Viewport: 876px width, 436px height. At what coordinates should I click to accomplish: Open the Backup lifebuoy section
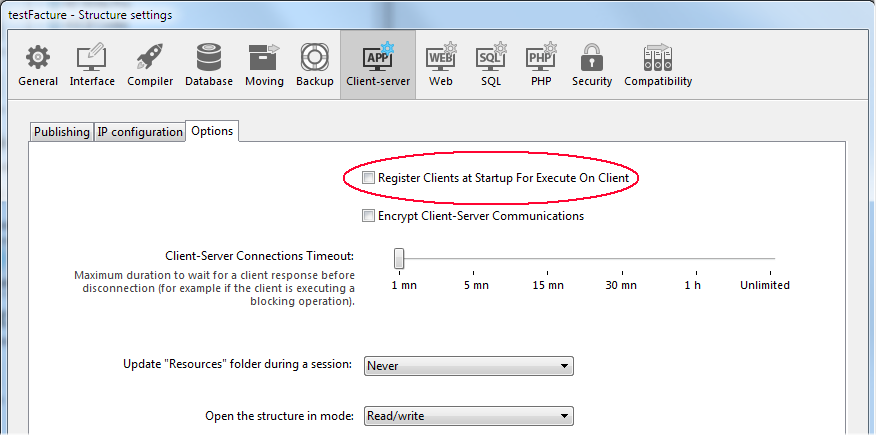point(315,64)
